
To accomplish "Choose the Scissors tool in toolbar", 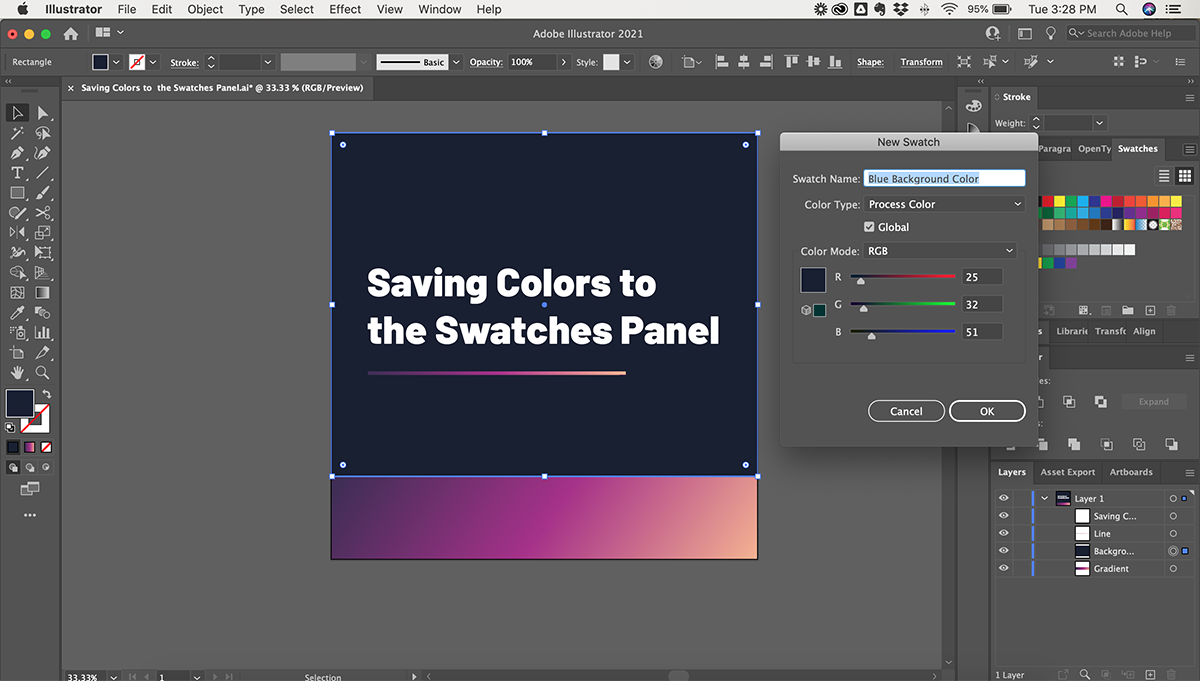I will [43, 213].
